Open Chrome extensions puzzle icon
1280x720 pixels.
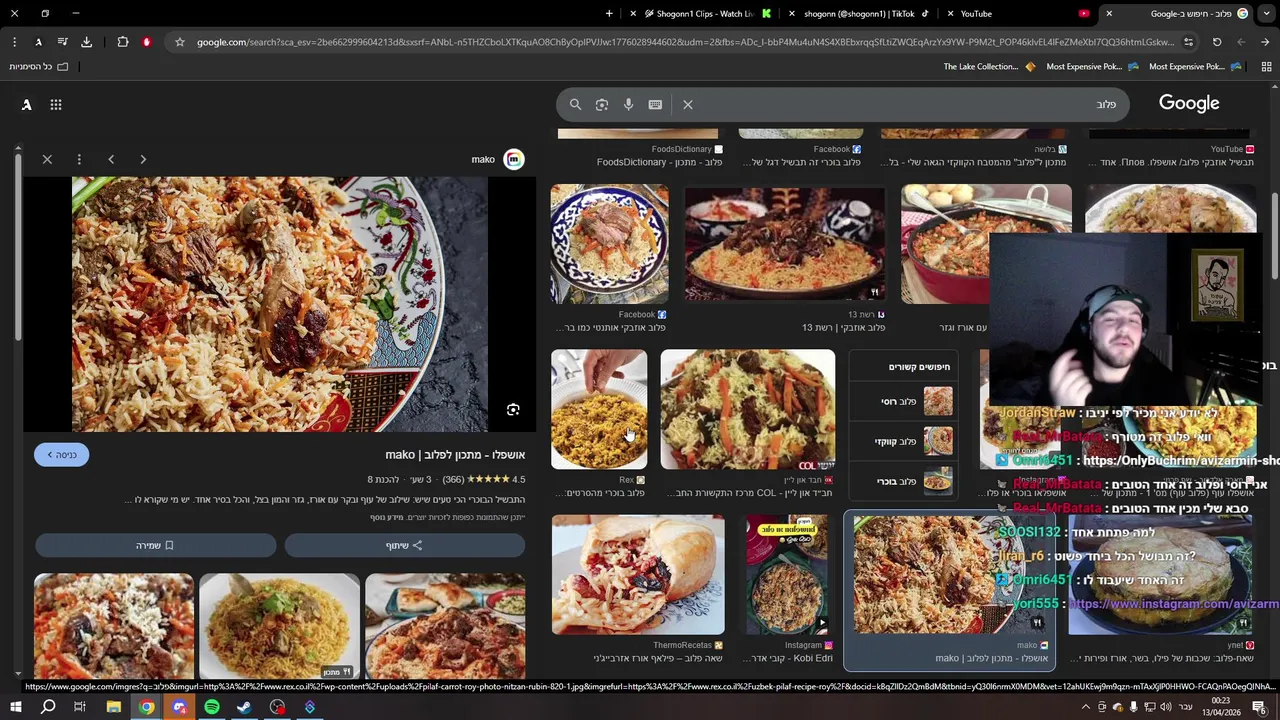(x=123, y=42)
